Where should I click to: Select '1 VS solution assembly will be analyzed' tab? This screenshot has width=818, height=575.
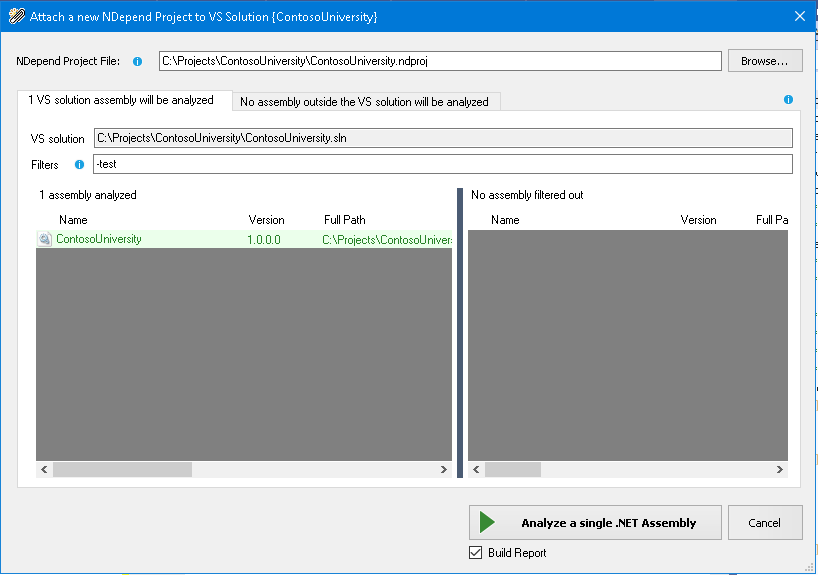[x=125, y=100]
